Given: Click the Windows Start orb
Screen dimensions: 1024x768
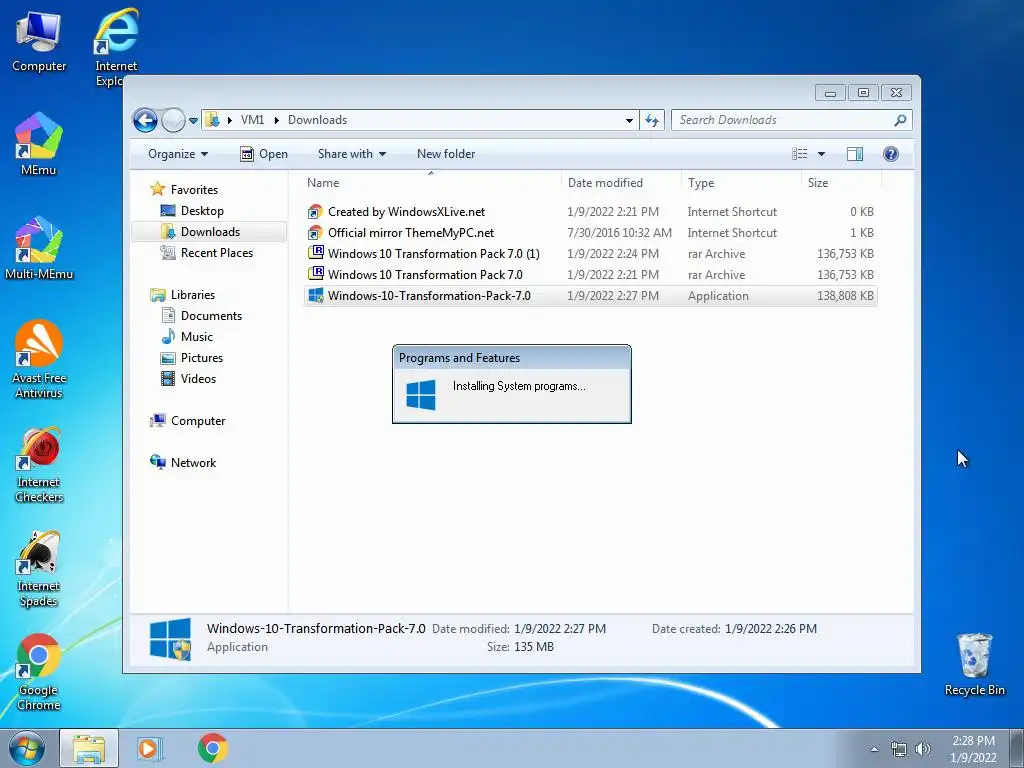Looking at the screenshot, I should pyautogui.click(x=27, y=748).
